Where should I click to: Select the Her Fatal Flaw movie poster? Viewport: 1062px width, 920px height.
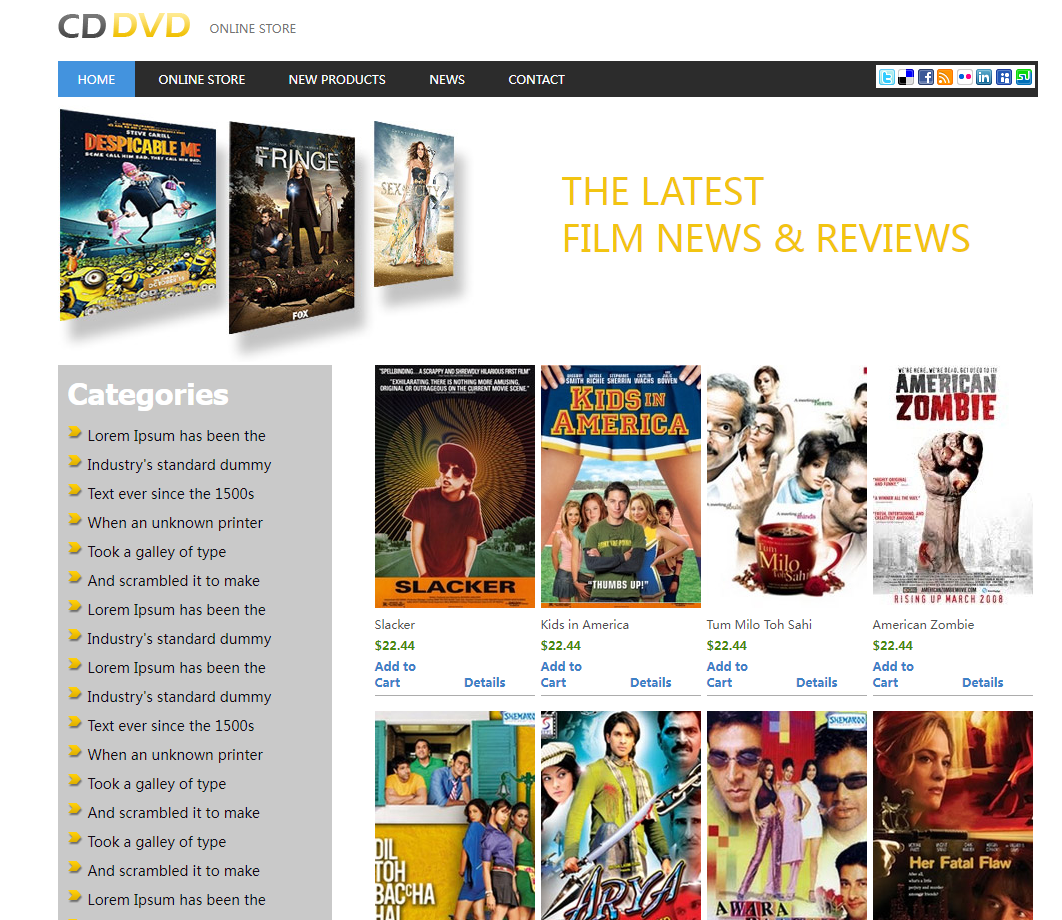point(952,815)
